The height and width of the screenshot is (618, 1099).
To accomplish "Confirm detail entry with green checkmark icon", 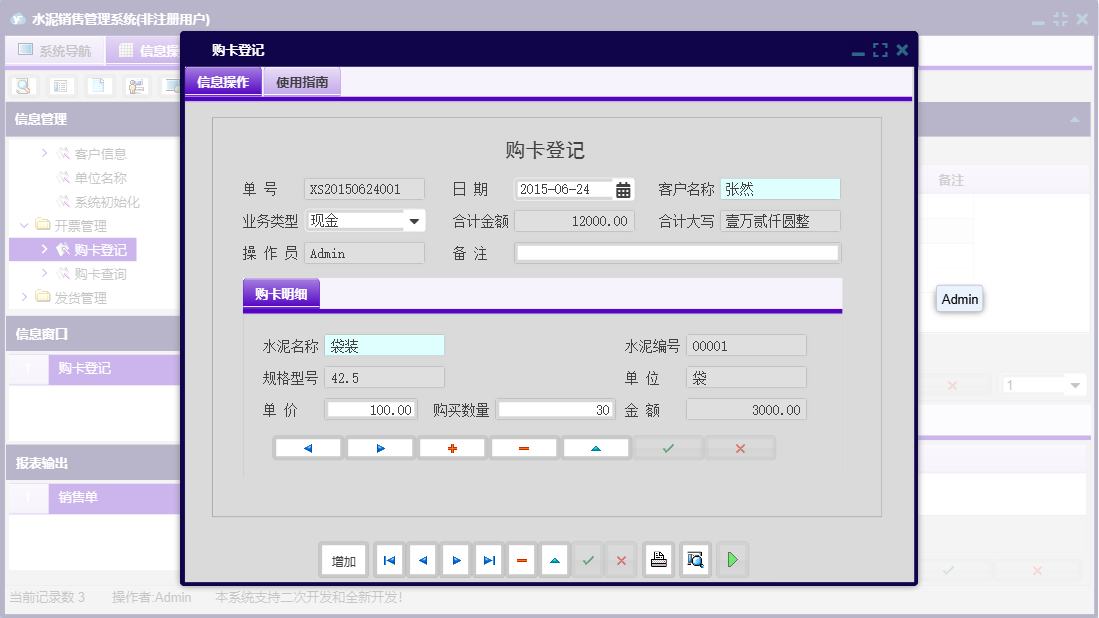I will coord(668,447).
